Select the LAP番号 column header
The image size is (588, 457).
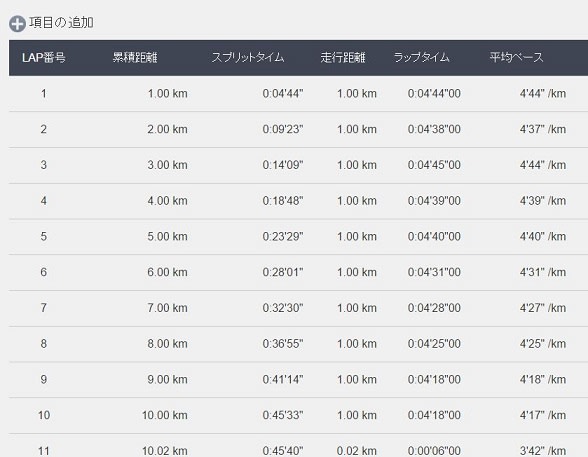coord(44,57)
